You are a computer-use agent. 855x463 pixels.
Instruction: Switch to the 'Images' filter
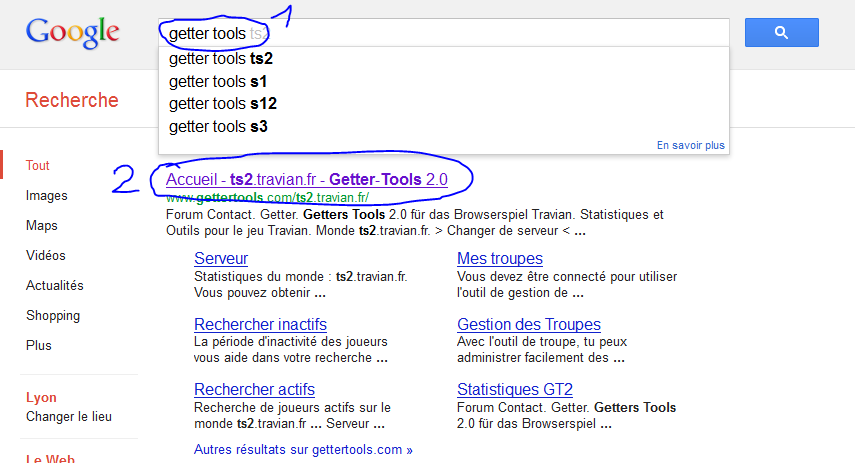pos(46,195)
